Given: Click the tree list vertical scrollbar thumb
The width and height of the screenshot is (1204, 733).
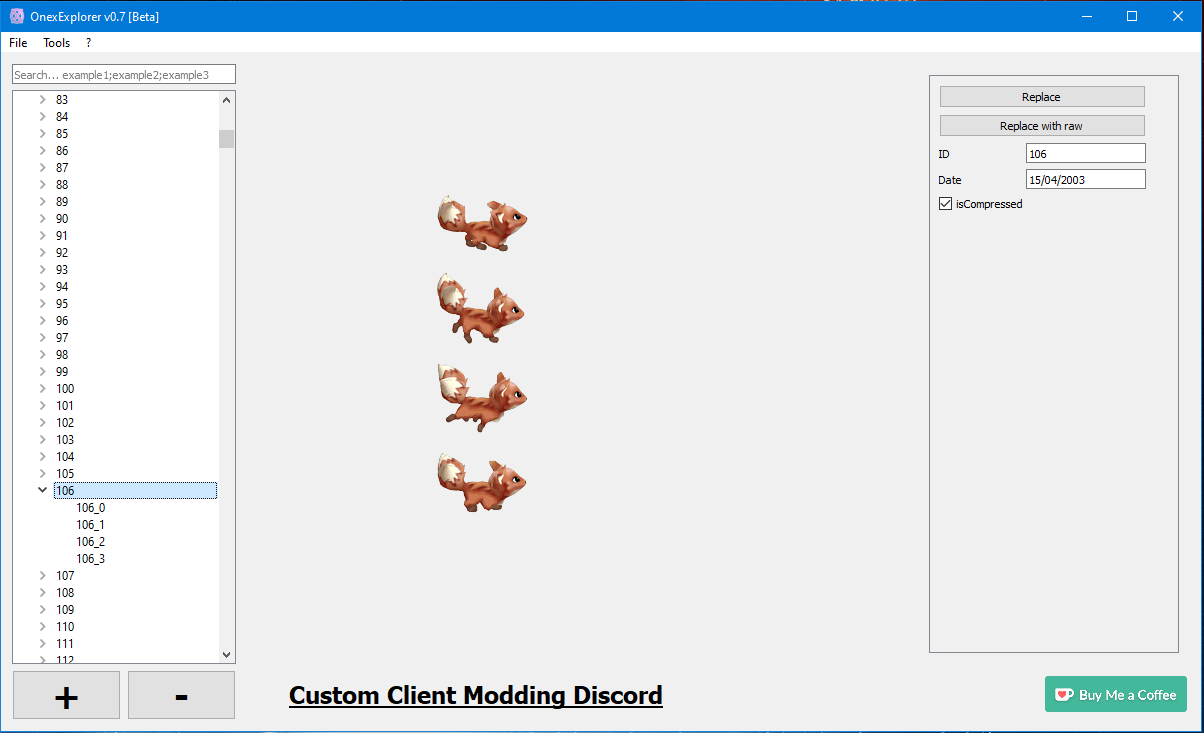Looking at the screenshot, I should click(227, 138).
